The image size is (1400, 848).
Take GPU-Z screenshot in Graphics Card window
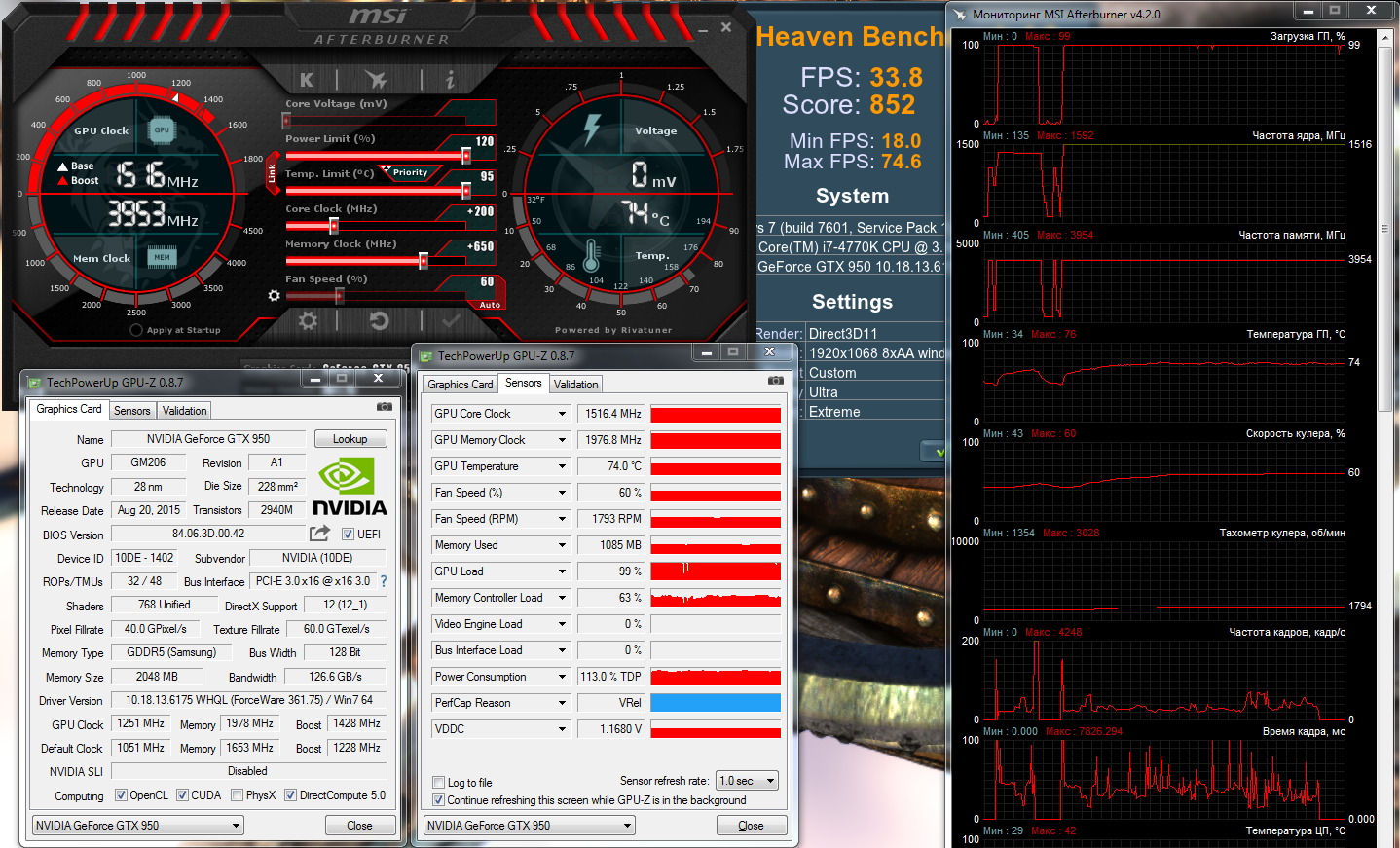click(385, 407)
